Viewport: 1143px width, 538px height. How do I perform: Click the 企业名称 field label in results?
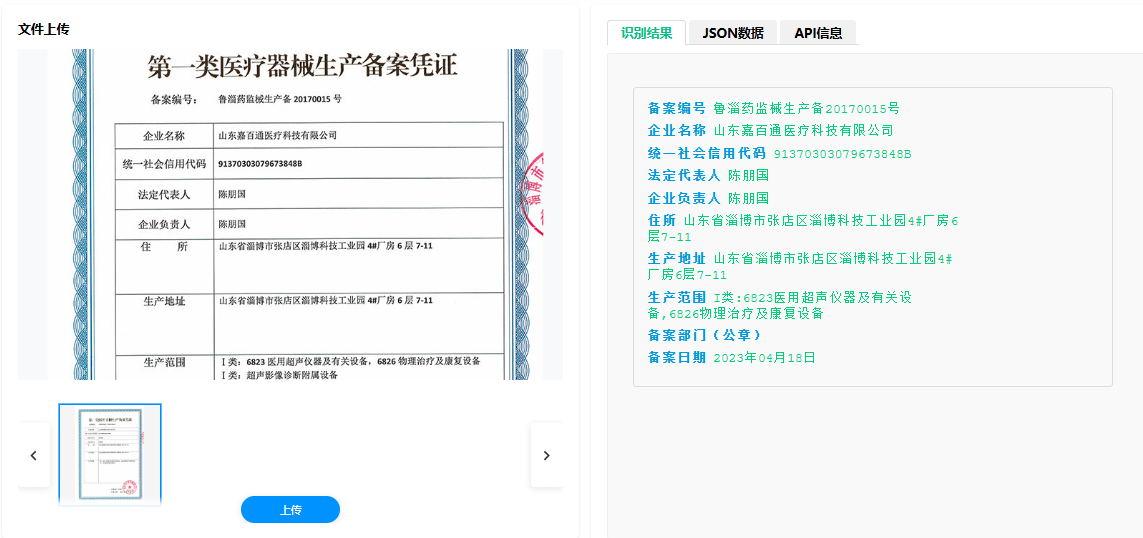676,130
